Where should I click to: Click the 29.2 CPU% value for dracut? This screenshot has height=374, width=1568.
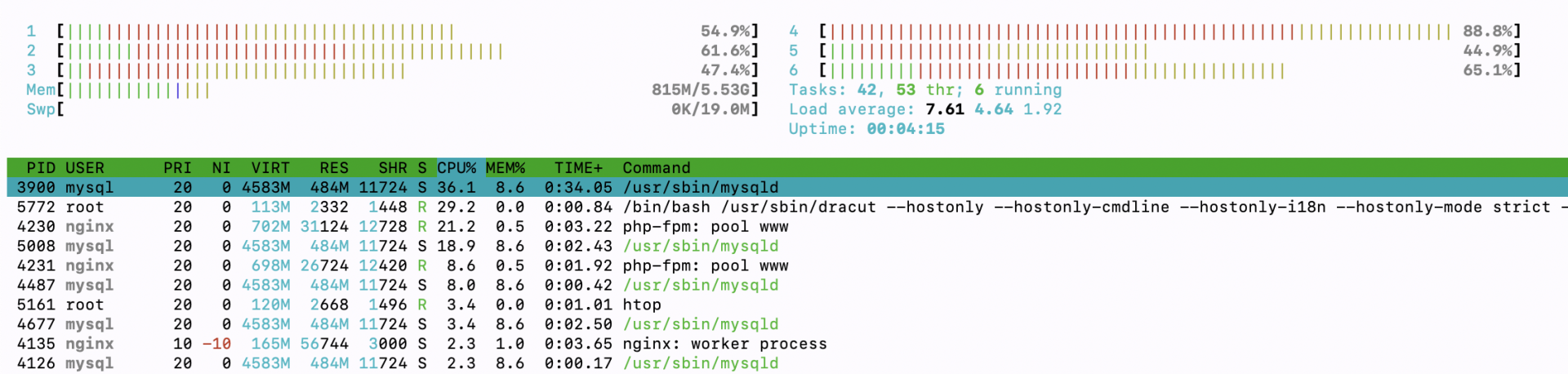(x=457, y=207)
